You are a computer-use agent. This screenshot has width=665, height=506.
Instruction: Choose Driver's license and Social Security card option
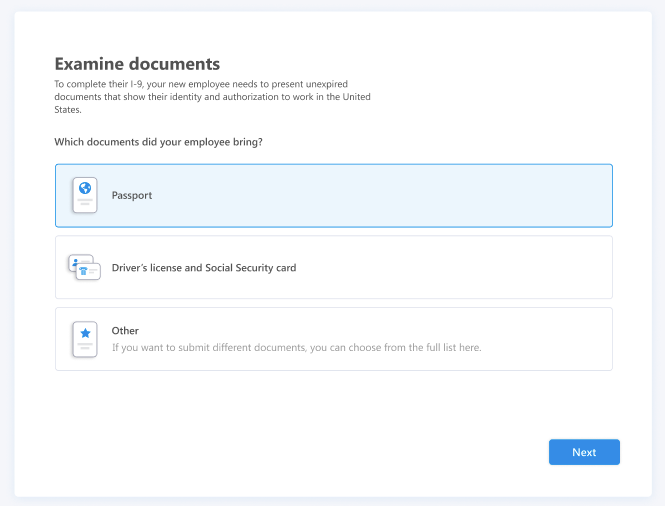pos(334,267)
